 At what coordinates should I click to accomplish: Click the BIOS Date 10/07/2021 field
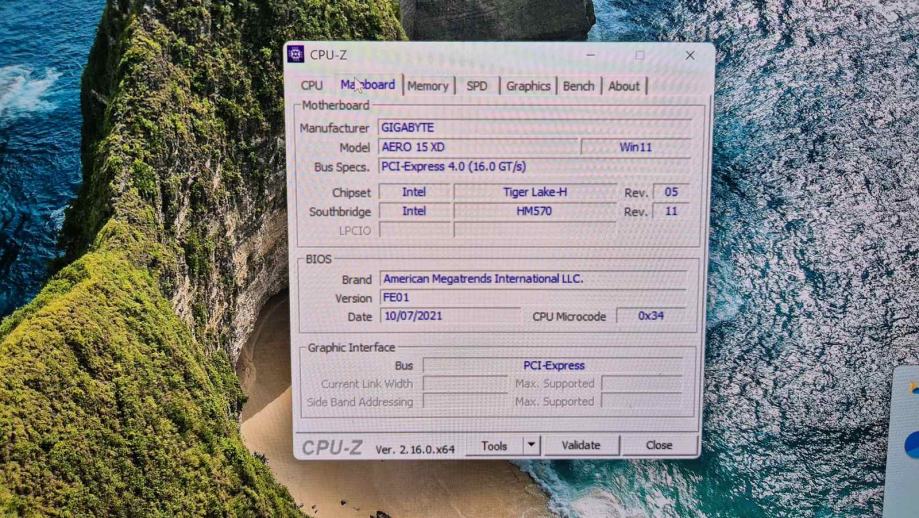coord(450,316)
